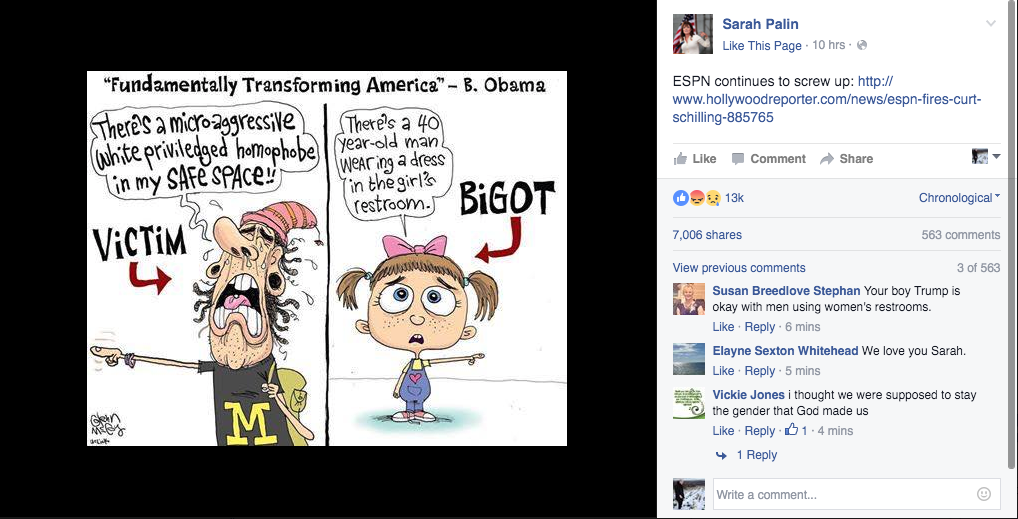
Task: Open the post options chevron at top right
Action: pyautogui.click(x=991, y=24)
